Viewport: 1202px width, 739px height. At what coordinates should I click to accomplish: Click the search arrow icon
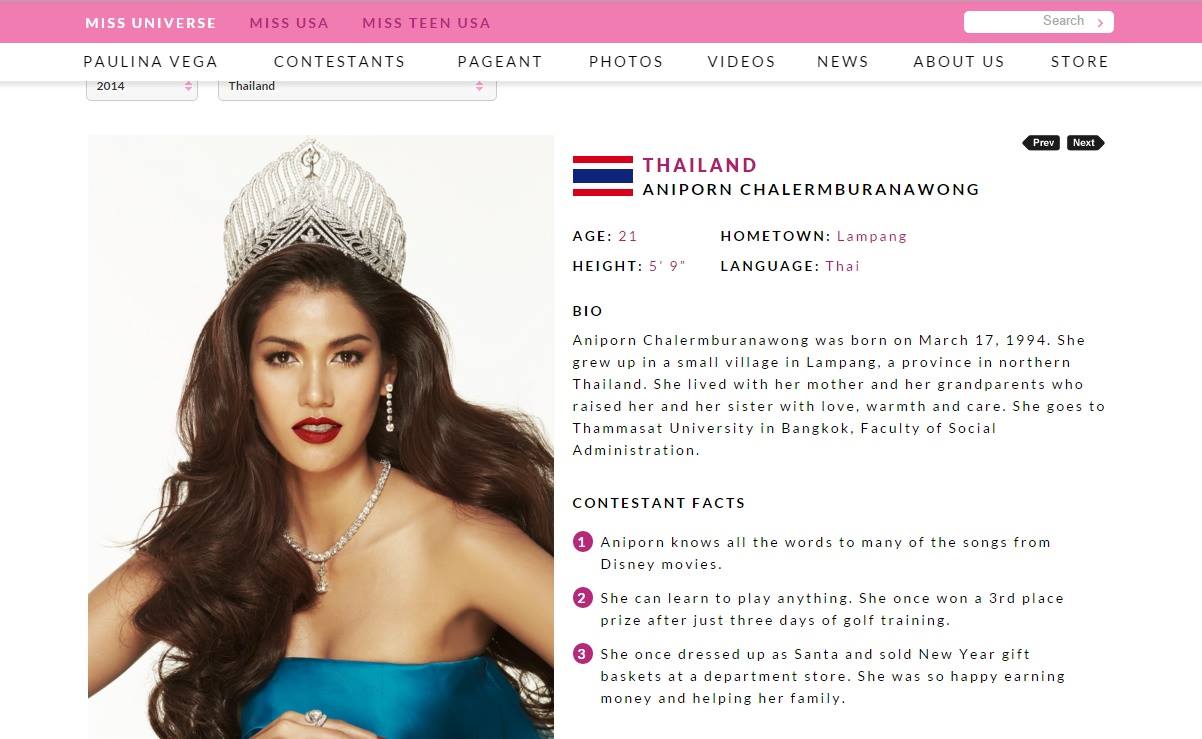(x=1100, y=22)
